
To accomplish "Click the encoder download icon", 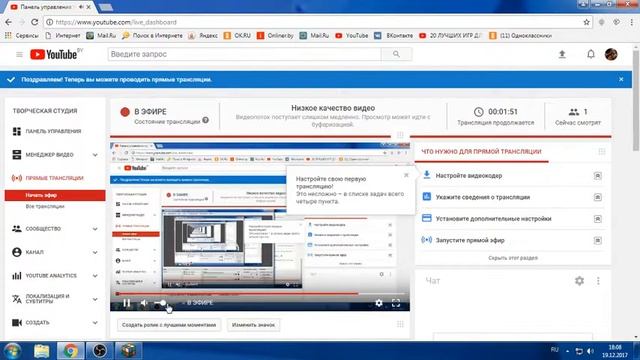I will 427,175.
